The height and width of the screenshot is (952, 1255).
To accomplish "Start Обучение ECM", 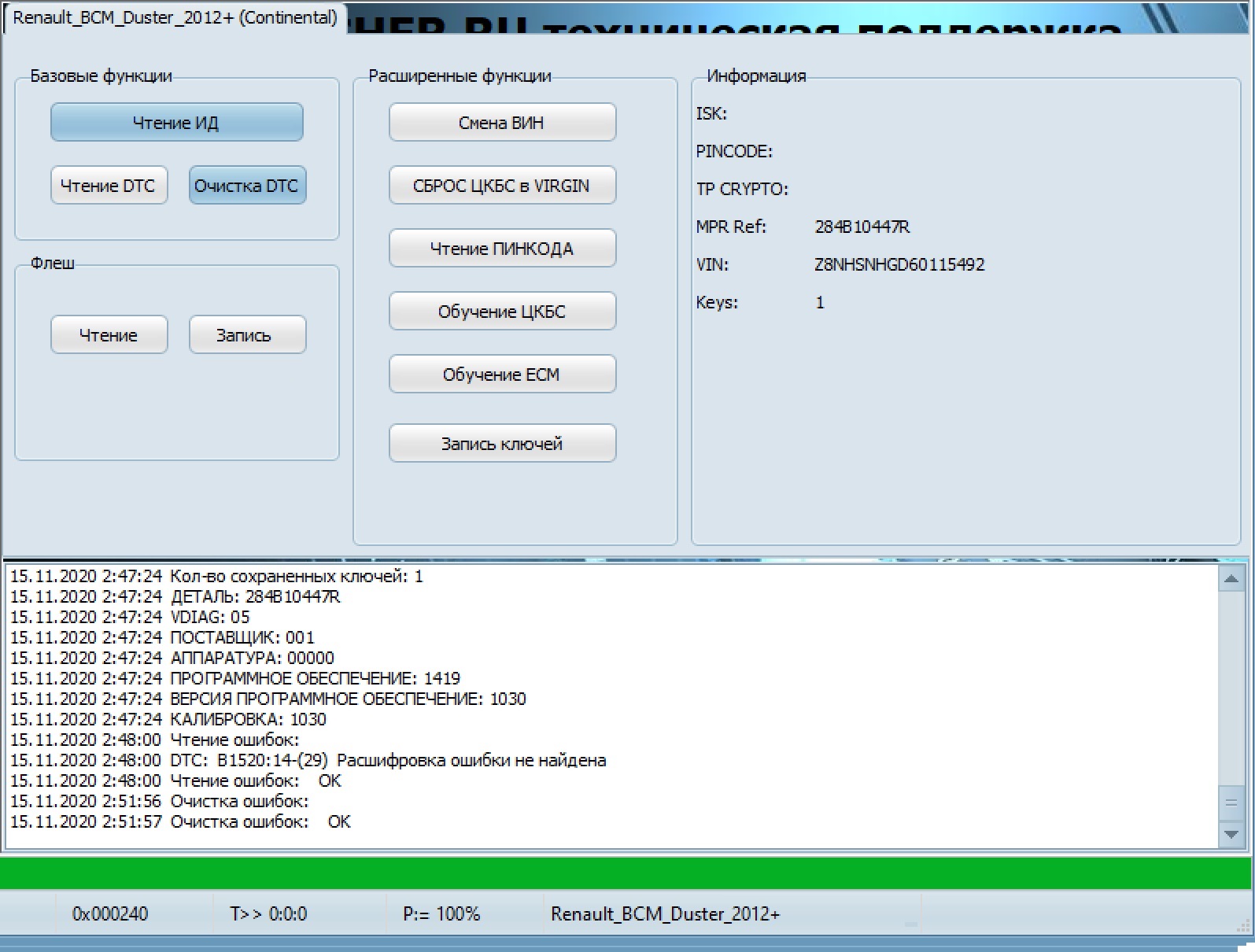I will click(x=502, y=375).
